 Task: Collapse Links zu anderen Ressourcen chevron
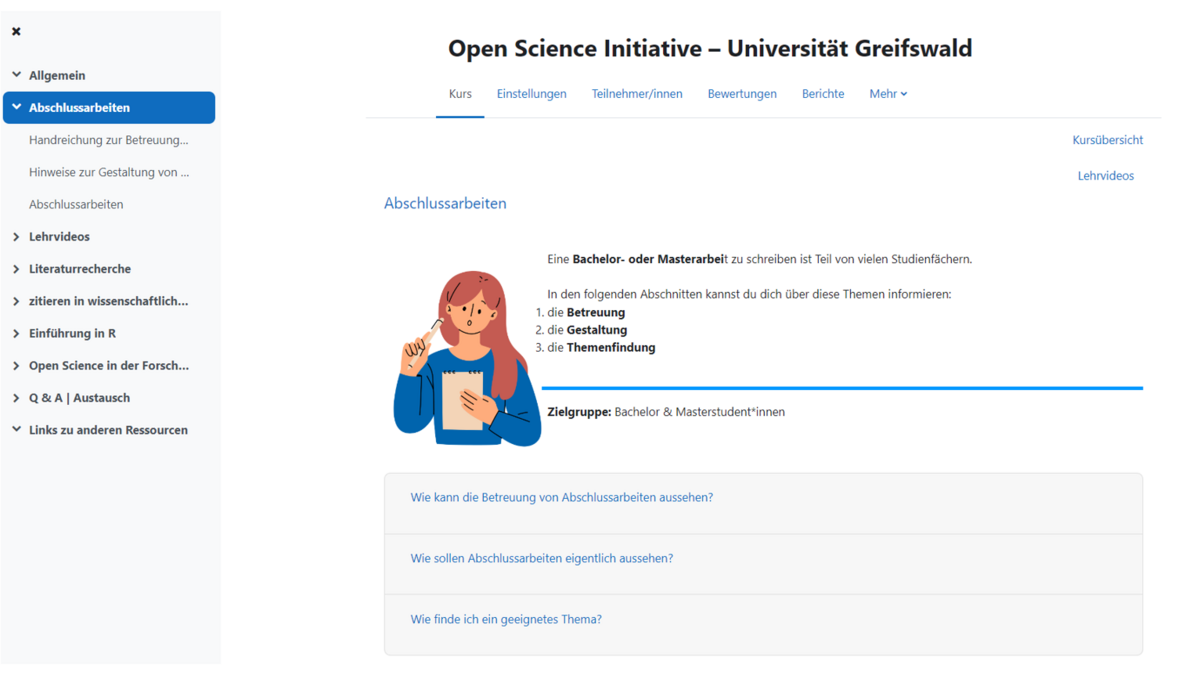(16, 430)
